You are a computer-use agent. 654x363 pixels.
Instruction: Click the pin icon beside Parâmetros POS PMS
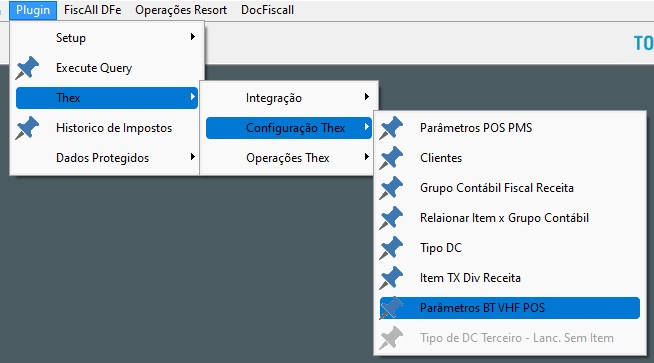point(391,128)
